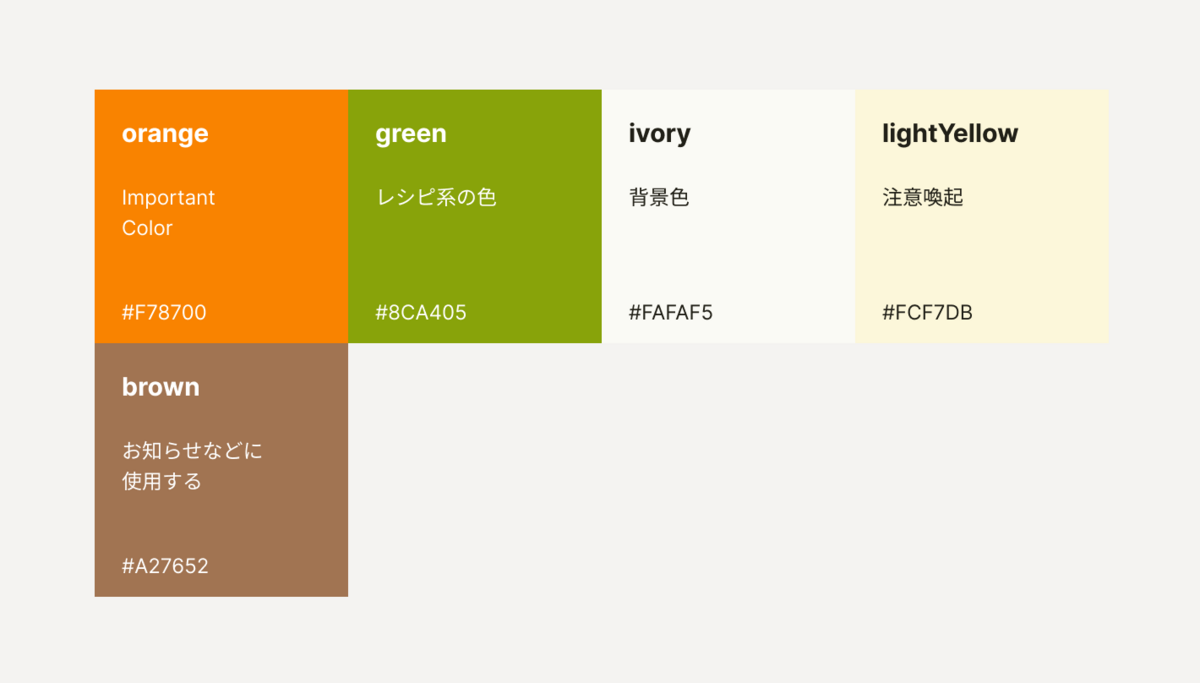Click the hex code #FAFAF5
Screen dimensions: 1200x683
click(671, 313)
